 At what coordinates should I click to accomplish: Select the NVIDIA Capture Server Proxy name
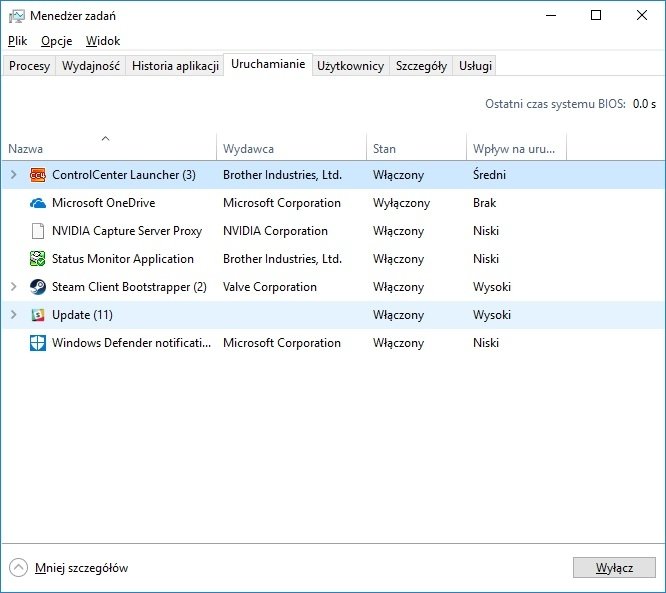[x=127, y=231]
